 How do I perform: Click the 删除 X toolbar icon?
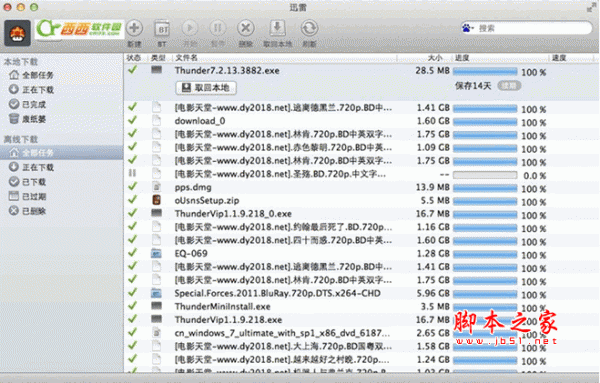click(x=245, y=28)
